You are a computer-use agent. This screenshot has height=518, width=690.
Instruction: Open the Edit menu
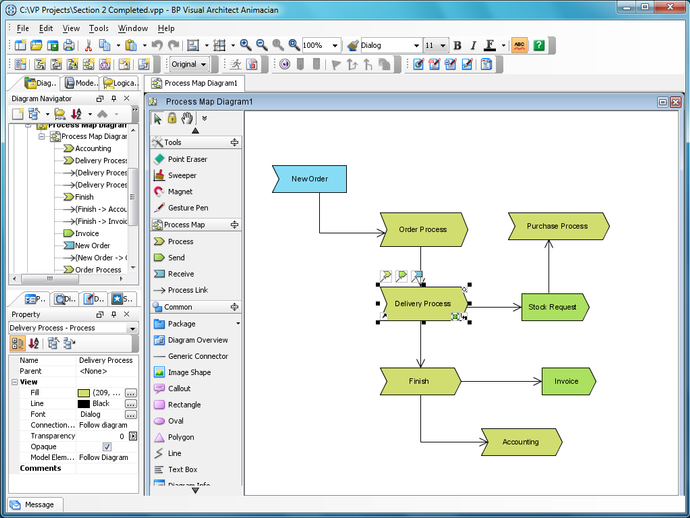[46, 28]
